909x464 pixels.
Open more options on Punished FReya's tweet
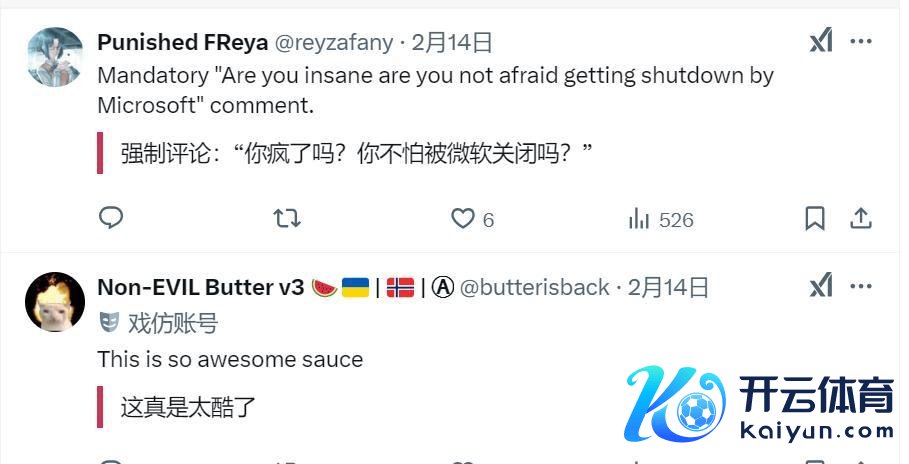click(861, 42)
